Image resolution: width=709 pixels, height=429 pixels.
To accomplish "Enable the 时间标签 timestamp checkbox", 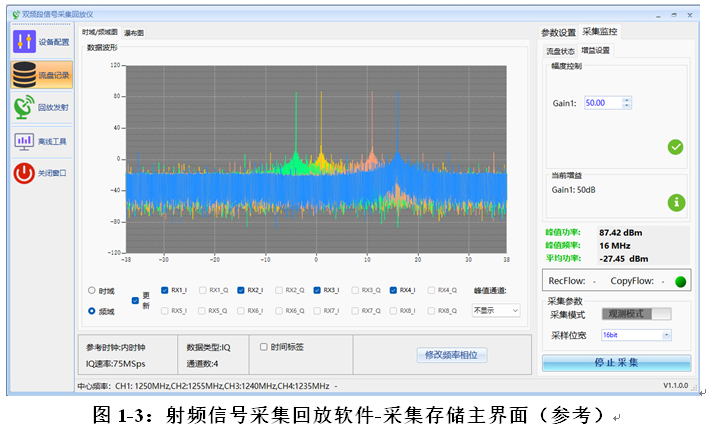I will (x=263, y=347).
